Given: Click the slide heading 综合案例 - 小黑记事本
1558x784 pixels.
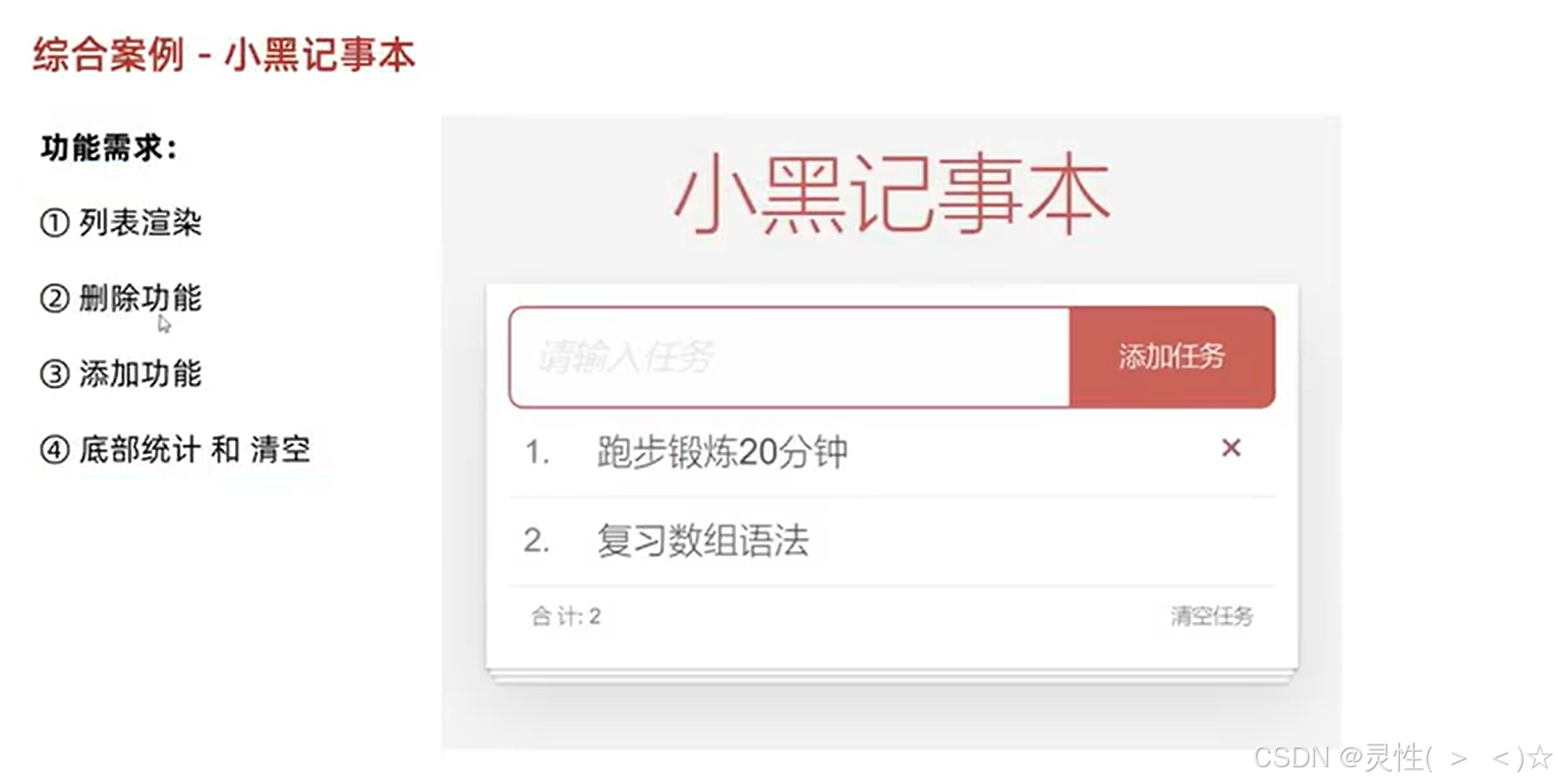Looking at the screenshot, I should coord(222,56).
